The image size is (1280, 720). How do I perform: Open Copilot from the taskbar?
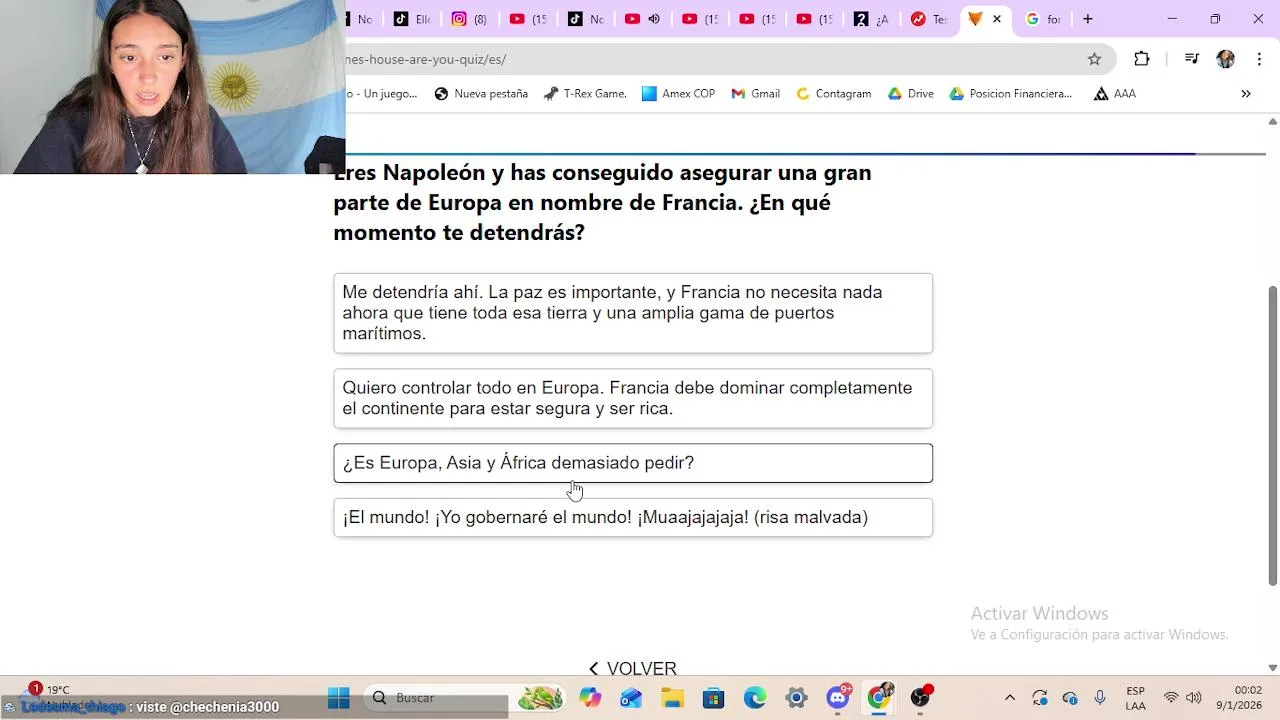(x=591, y=698)
